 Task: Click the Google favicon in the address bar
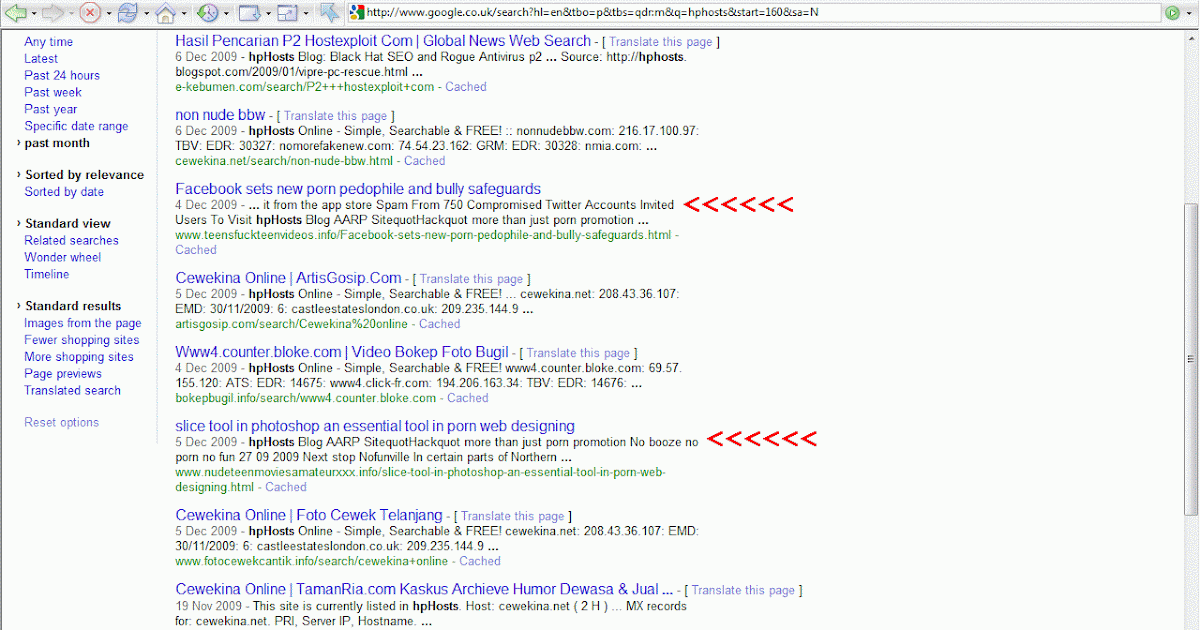(357, 13)
